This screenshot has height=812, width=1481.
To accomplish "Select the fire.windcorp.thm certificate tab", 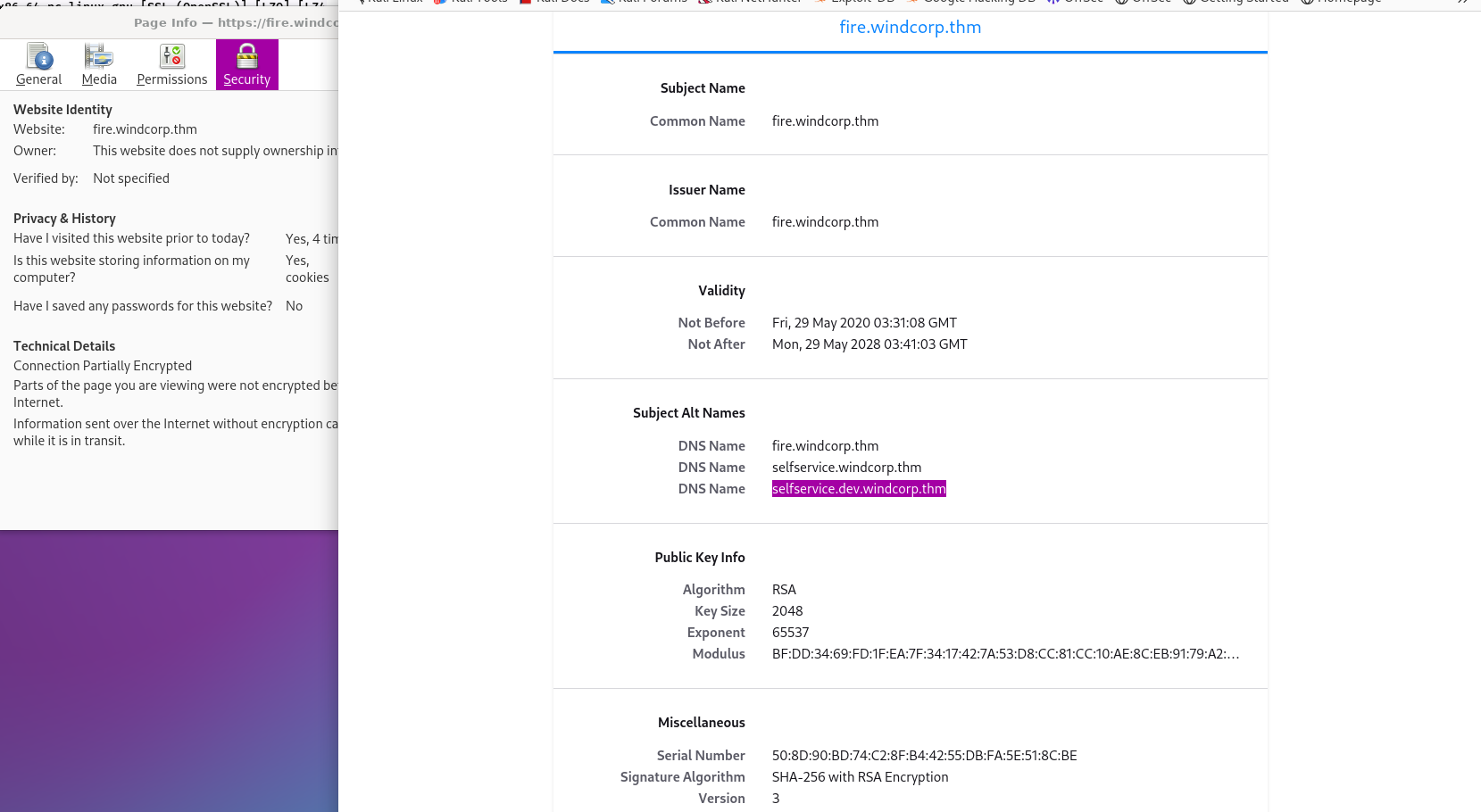I will (x=910, y=28).
